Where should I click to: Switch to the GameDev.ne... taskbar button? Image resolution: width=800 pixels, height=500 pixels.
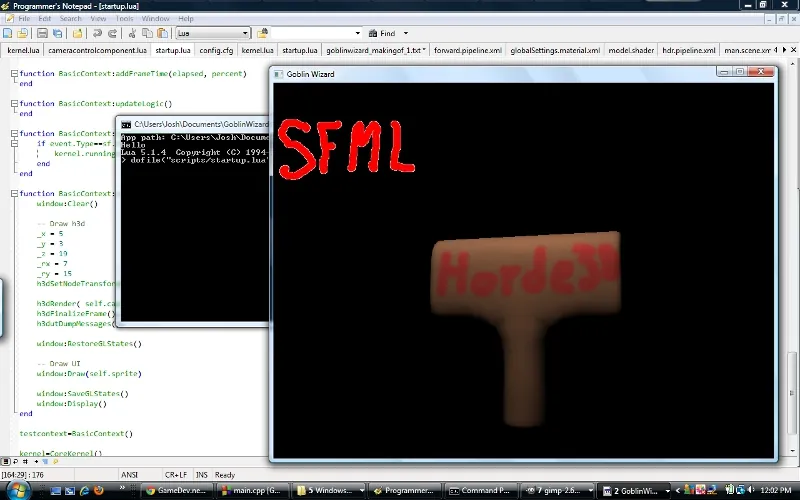tap(176, 490)
